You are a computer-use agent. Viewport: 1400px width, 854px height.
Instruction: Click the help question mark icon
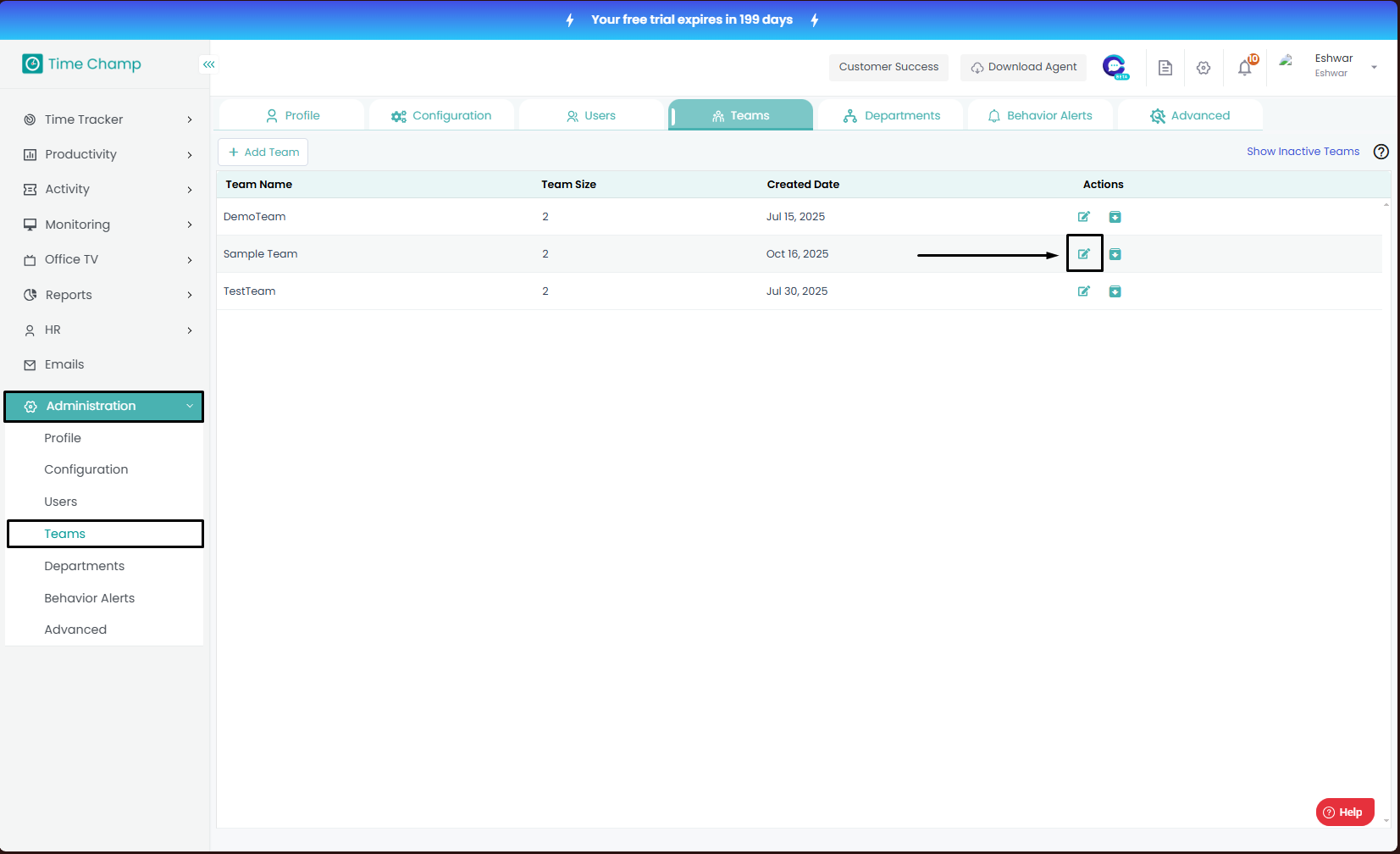point(1381,152)
